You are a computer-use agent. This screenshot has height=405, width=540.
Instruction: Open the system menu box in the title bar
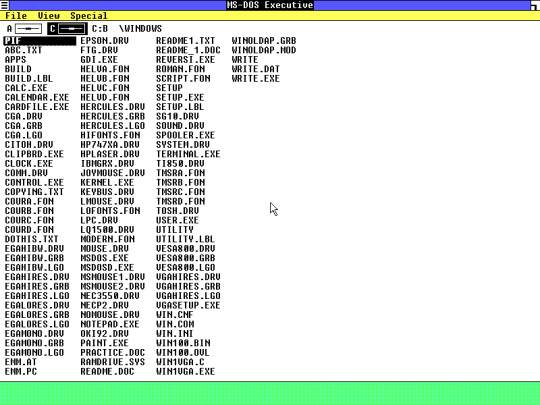click(x=4, y=5)
